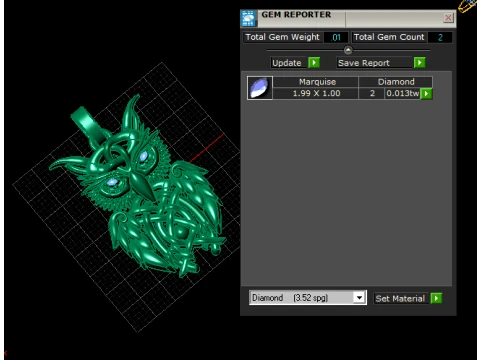Open the Diamond (3.52 spg) material dropdown
Image resolution: width=480 pixels, height=360 pixels.
[x=359, y=297]
